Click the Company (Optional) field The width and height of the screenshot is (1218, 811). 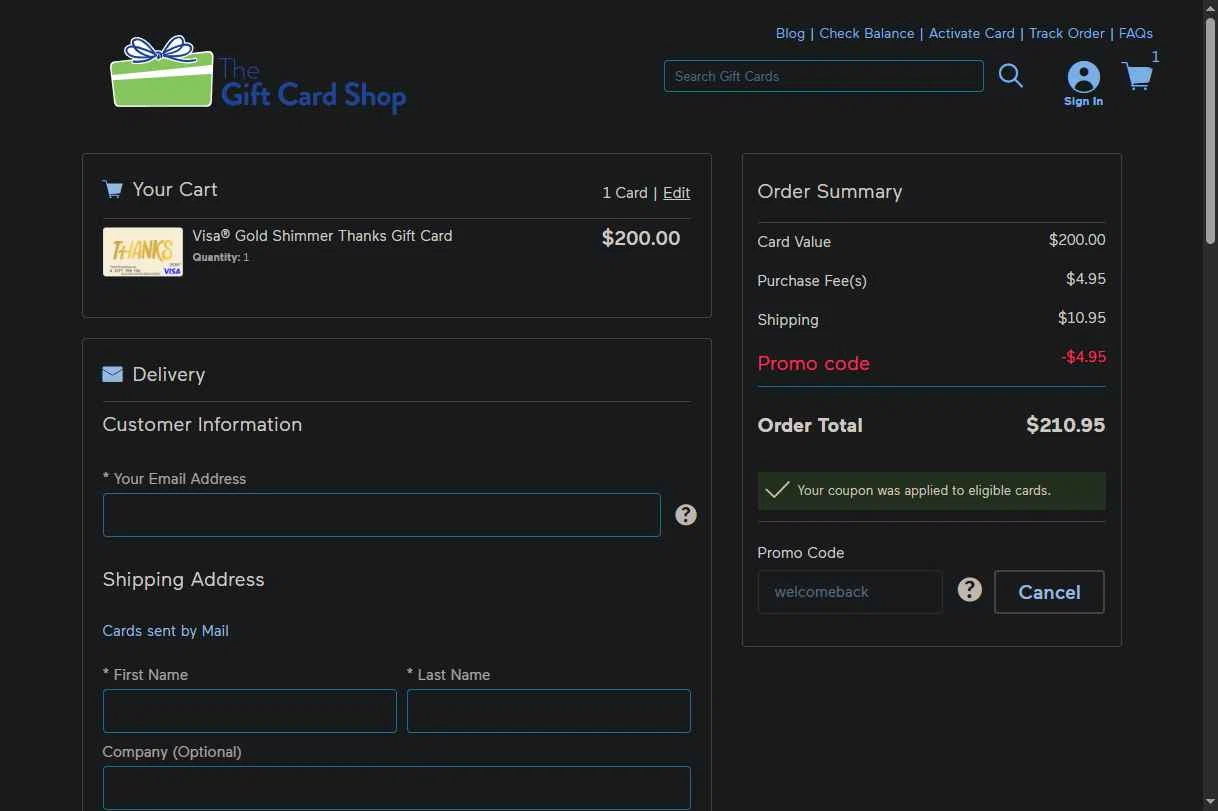(x=397, y=788)
